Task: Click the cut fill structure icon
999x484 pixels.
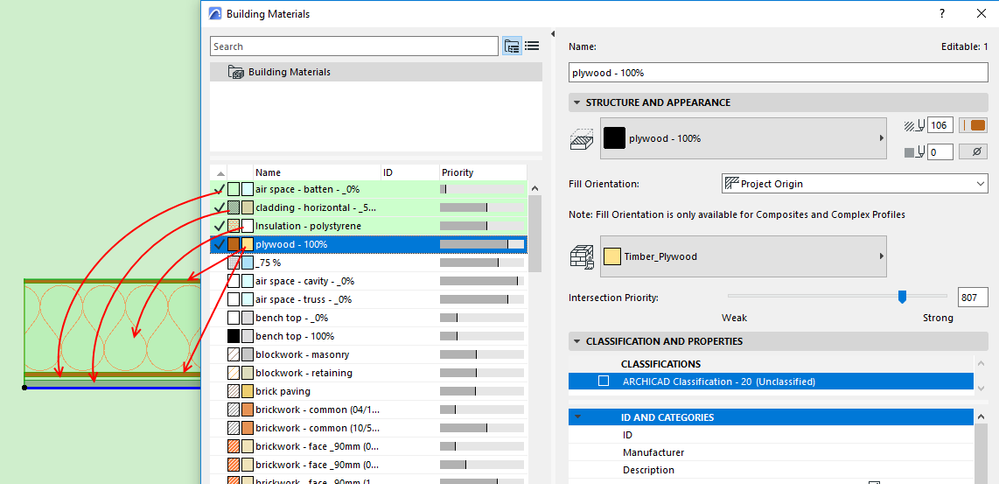Action: click(581, 138)
